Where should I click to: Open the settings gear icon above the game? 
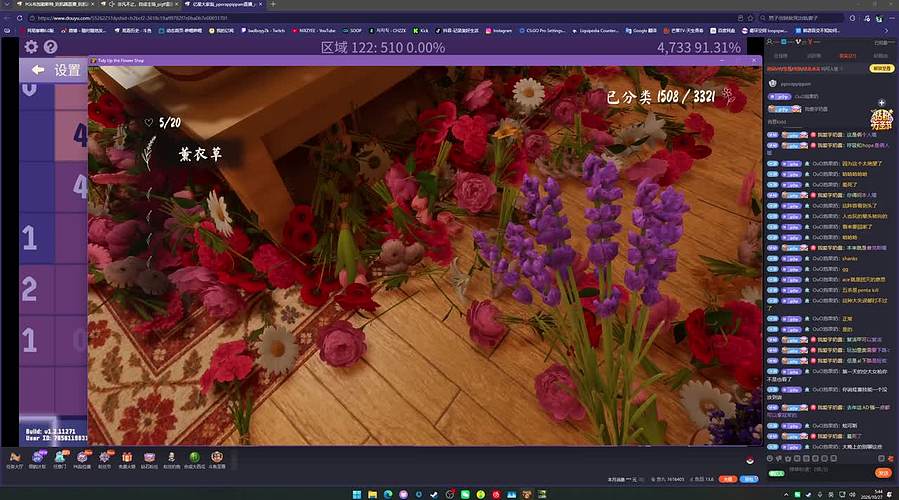[31, 46]
